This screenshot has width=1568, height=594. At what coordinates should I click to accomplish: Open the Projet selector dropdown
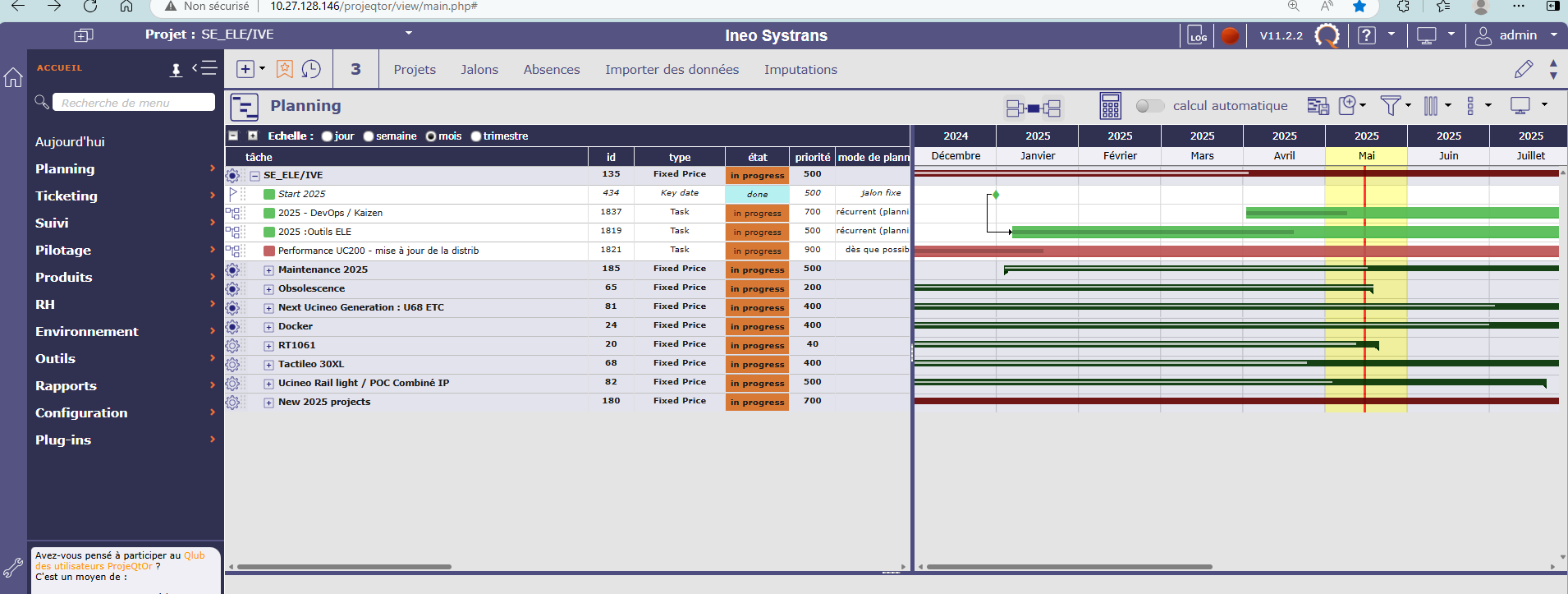click(x=409, y=34)
